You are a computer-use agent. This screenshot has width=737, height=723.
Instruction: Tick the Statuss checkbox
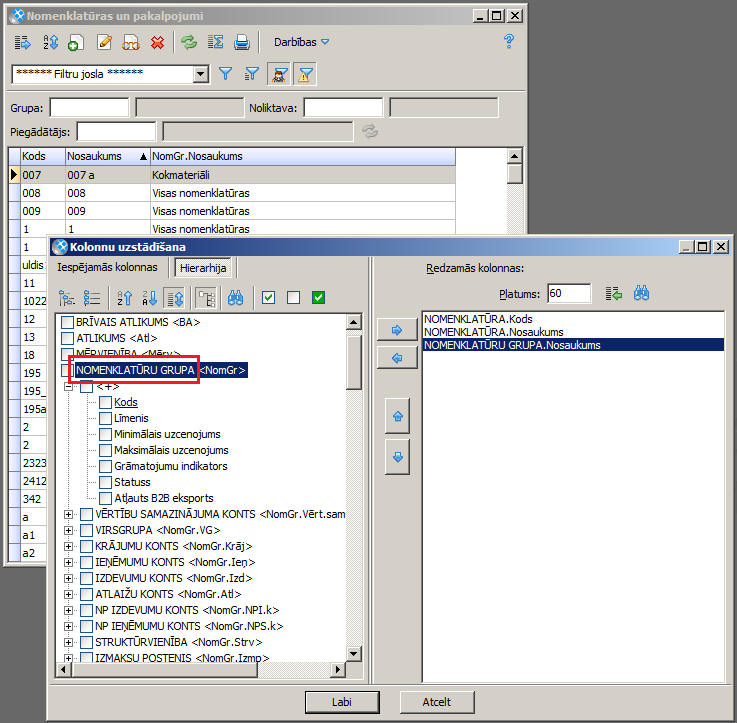coord(105,482)
